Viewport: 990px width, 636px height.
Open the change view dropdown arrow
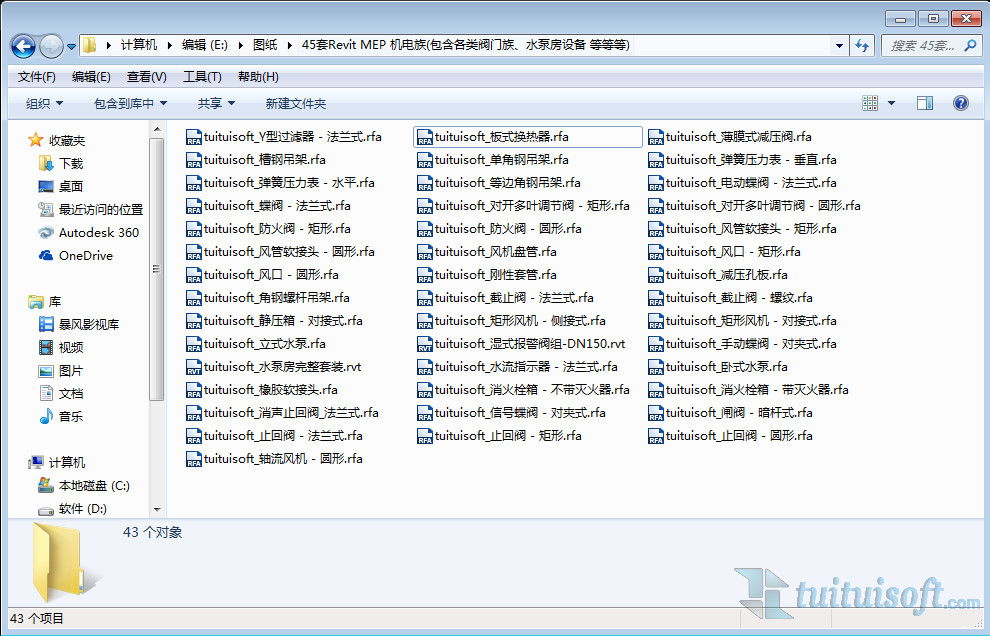(x=891, y=103)
